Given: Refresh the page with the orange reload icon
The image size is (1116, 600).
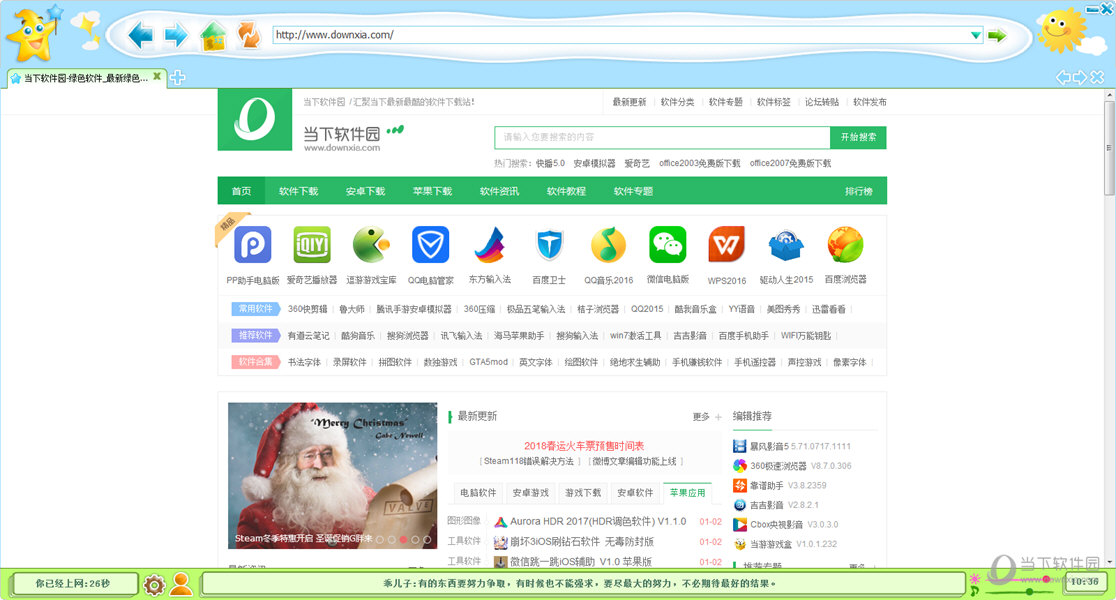Looking at the screenshot, I should [247, 37].
